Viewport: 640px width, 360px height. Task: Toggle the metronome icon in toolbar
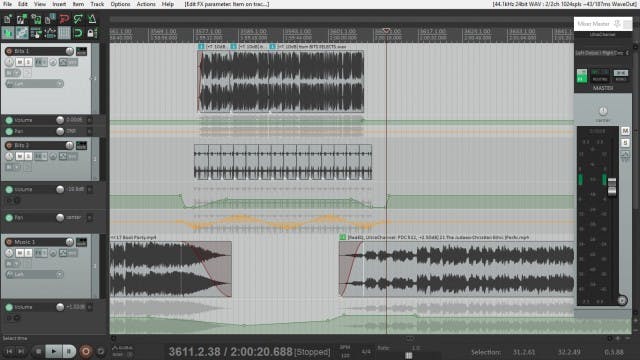(x=92, y=19)
